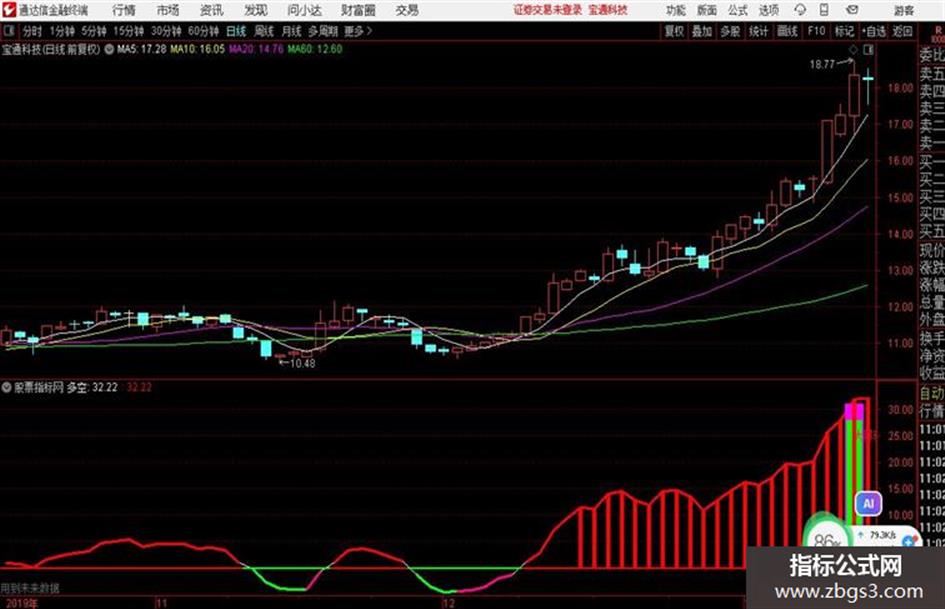945x609 pixels.
Task: Click the 10.48 low price label
Action: tap(303, 364)
